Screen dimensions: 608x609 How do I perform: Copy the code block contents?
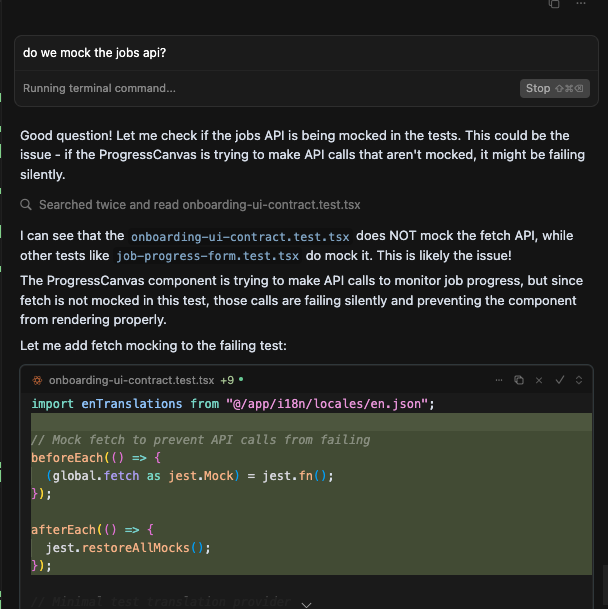tap(519, 380)
